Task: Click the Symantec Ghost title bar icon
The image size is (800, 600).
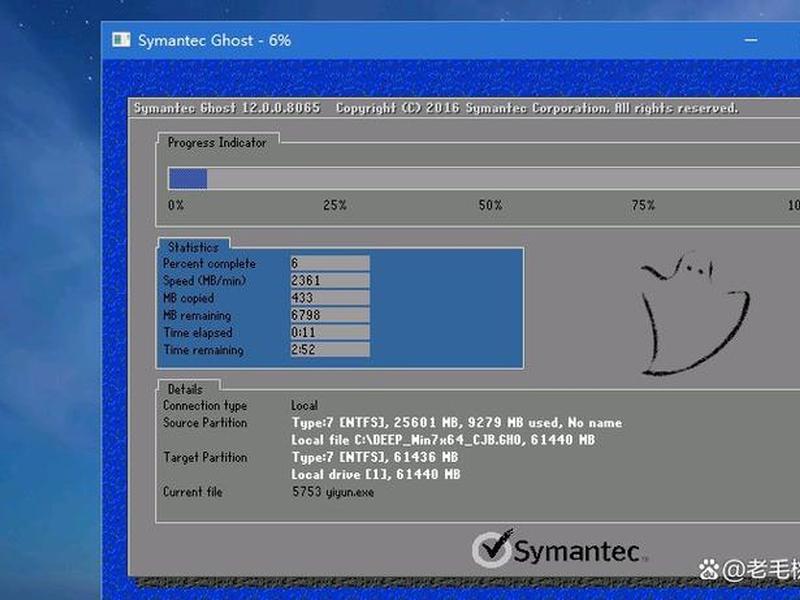Action: coord(121,40)
